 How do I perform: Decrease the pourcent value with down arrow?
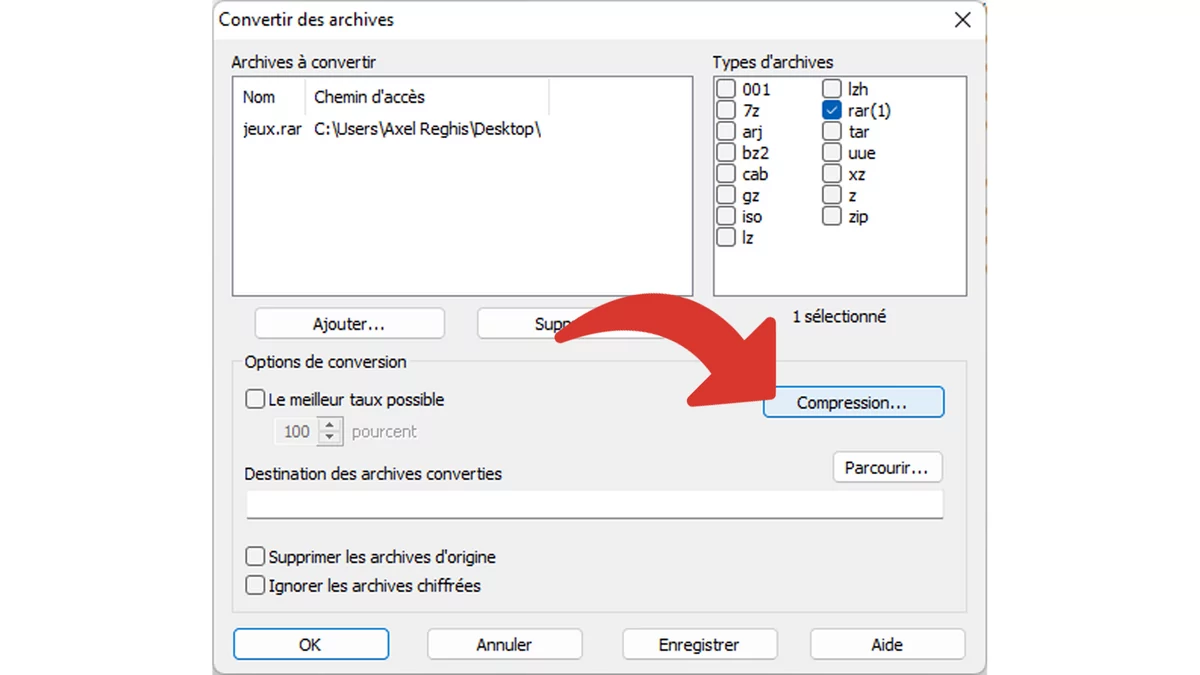tap(330, 438)
